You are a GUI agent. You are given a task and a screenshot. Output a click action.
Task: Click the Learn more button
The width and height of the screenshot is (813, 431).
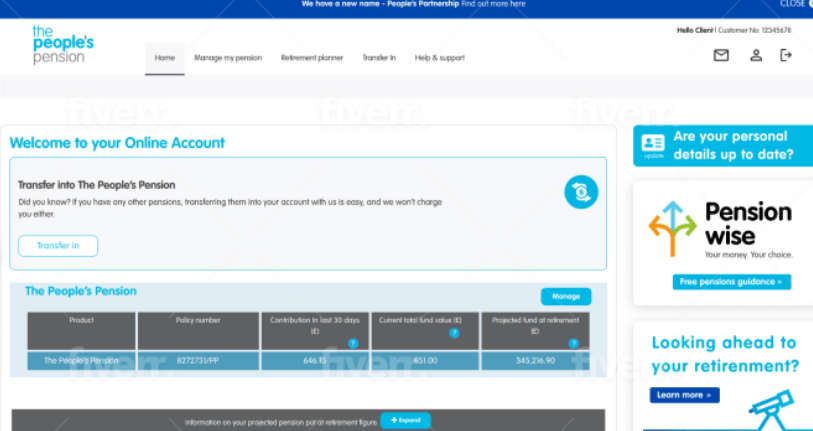pyautogui.click(x=684, y=395)
